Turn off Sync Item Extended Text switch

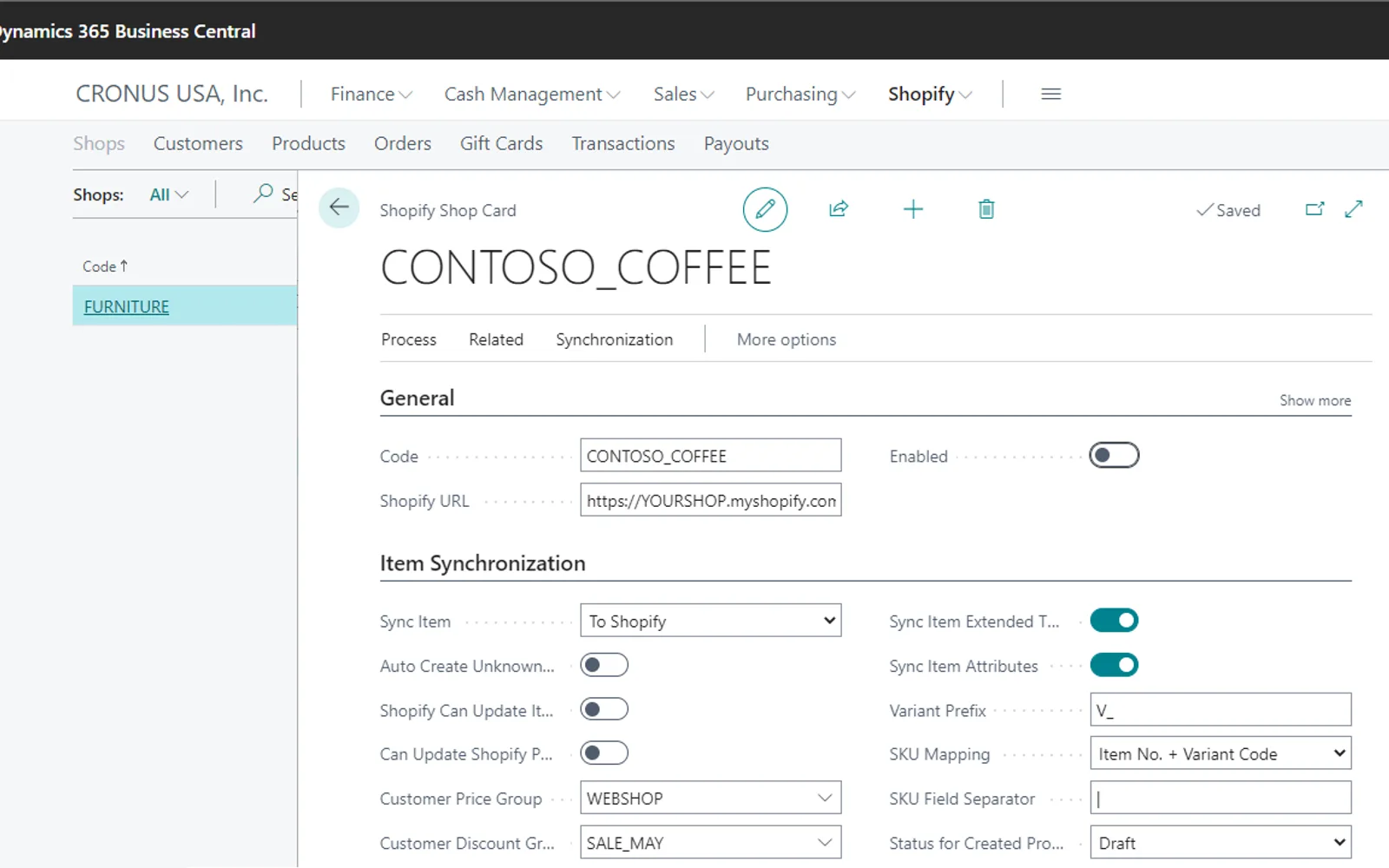coord(1115,621)
